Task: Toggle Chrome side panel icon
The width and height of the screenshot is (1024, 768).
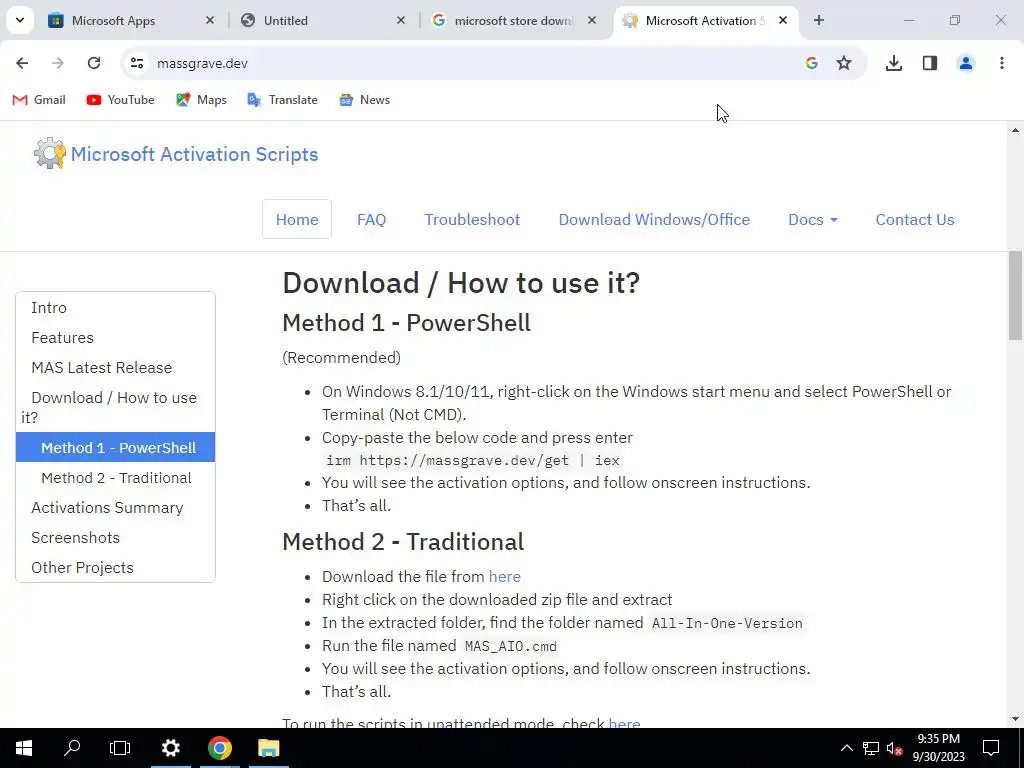Action: (x=930, y=63)
